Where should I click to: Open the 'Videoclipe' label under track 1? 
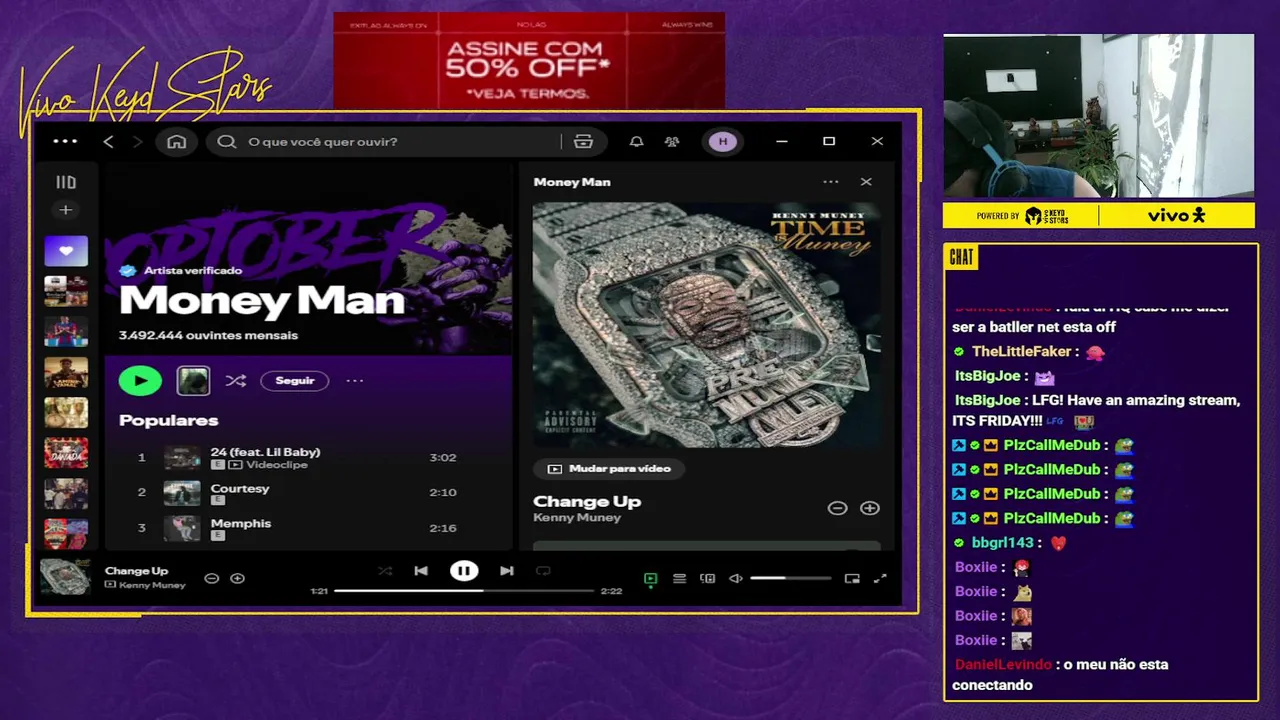277,465
